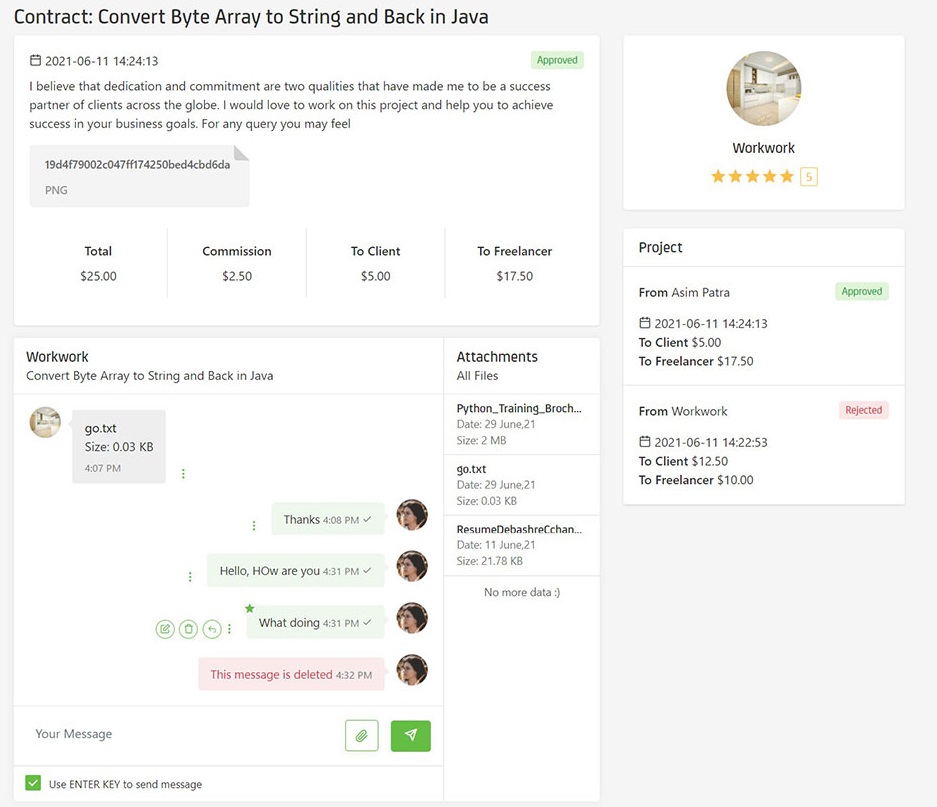Open options menu next to 'Thanks' message

[x=254, y=525]
